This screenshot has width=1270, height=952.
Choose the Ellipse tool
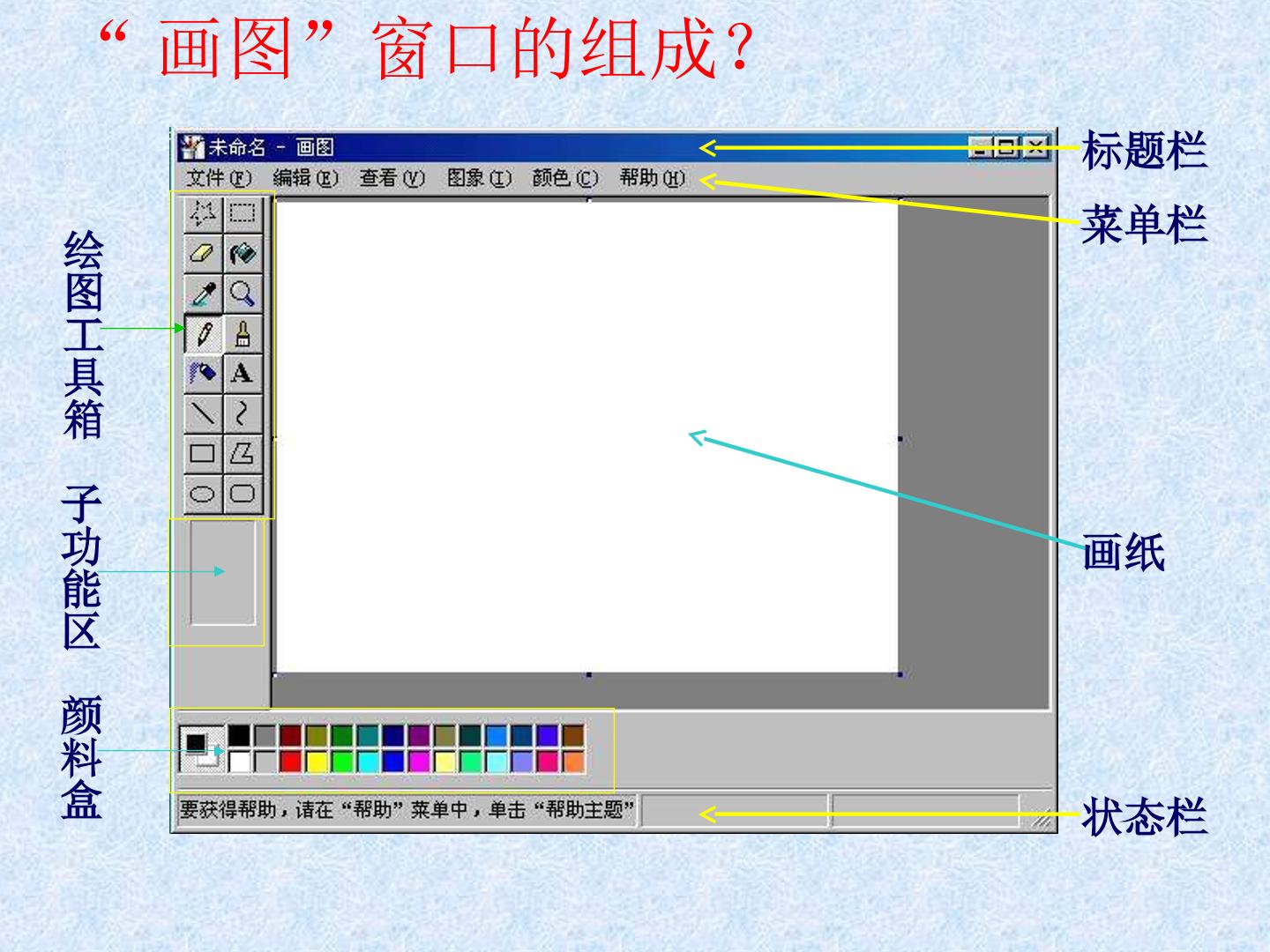coord(203,494)
